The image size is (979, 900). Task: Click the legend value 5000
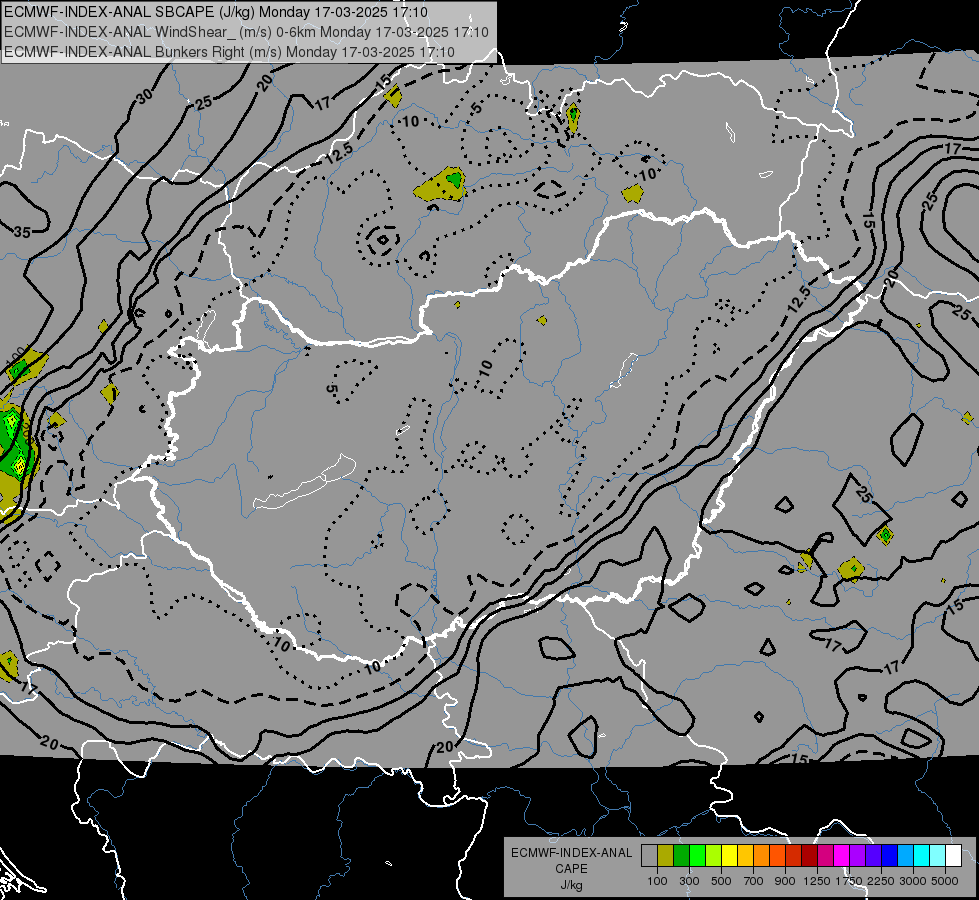[x=945, y=881]
